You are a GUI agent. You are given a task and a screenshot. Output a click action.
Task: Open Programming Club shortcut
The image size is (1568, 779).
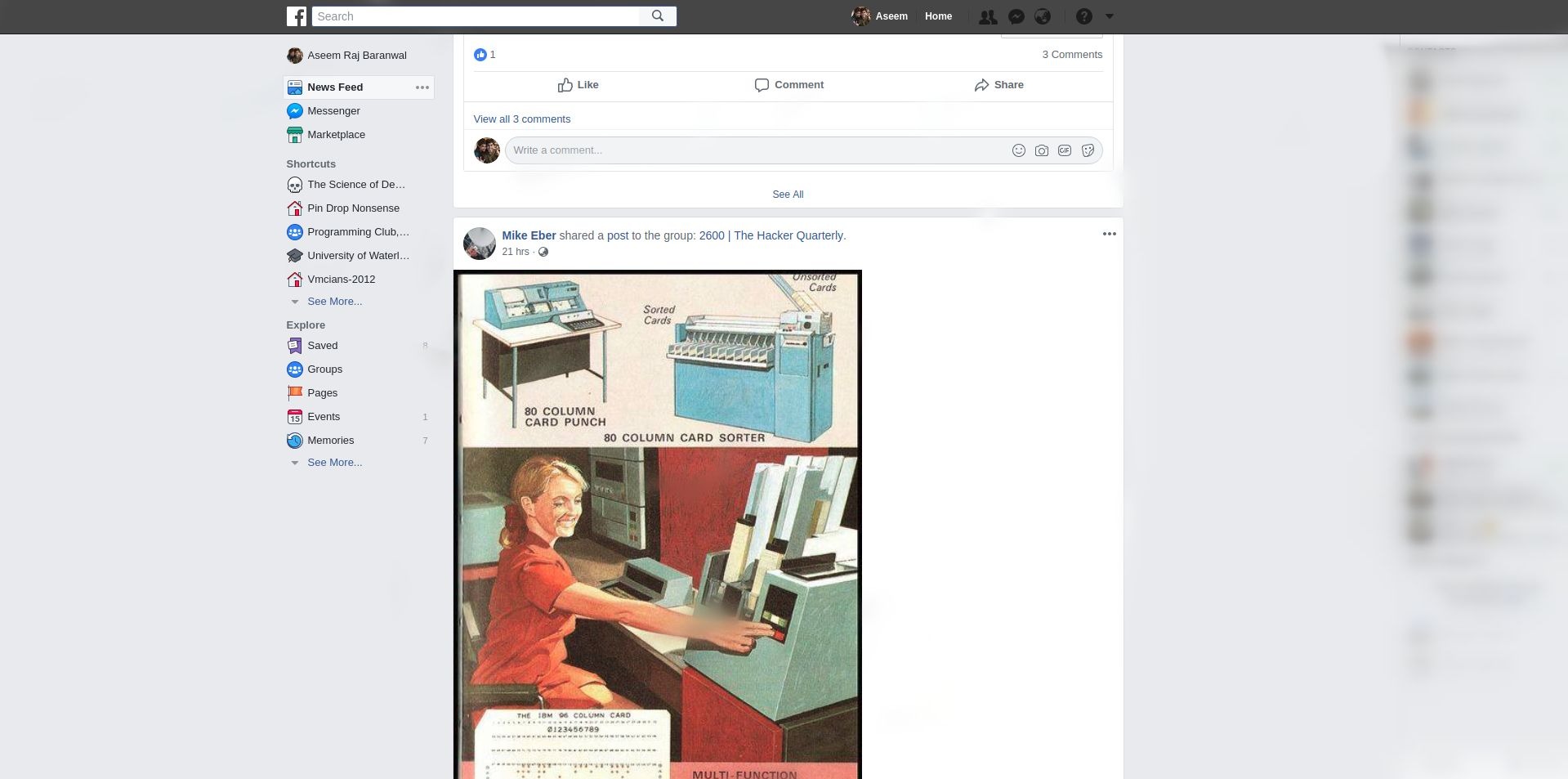click(x=358, y=232)
